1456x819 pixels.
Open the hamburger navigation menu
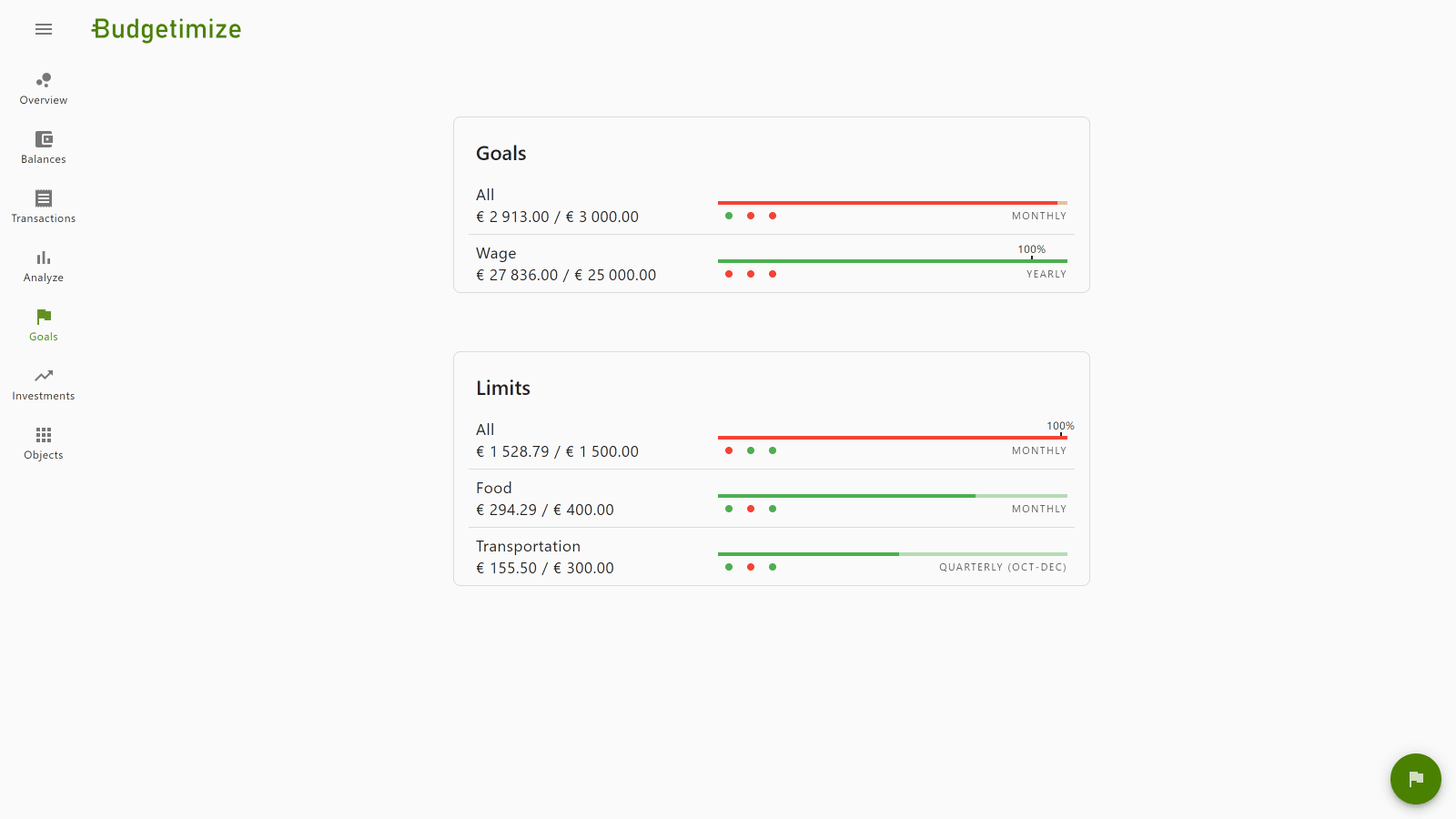[44, 29]
